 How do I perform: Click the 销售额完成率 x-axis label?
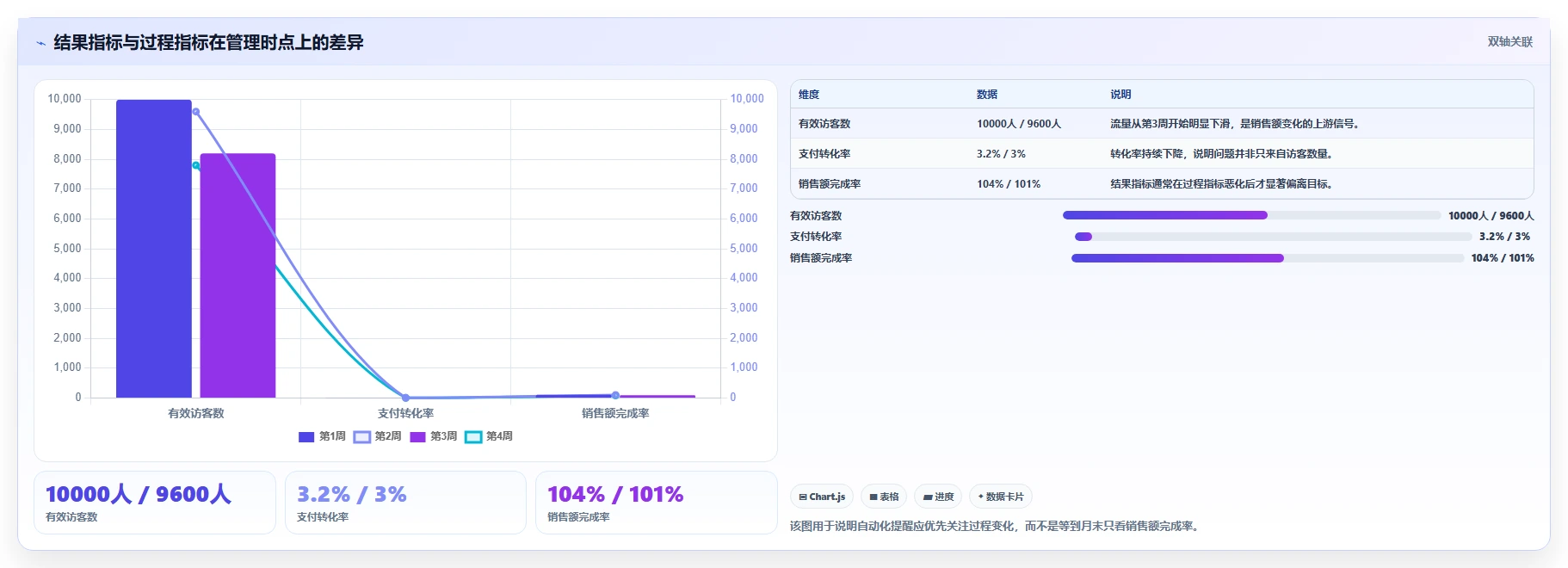615,413
